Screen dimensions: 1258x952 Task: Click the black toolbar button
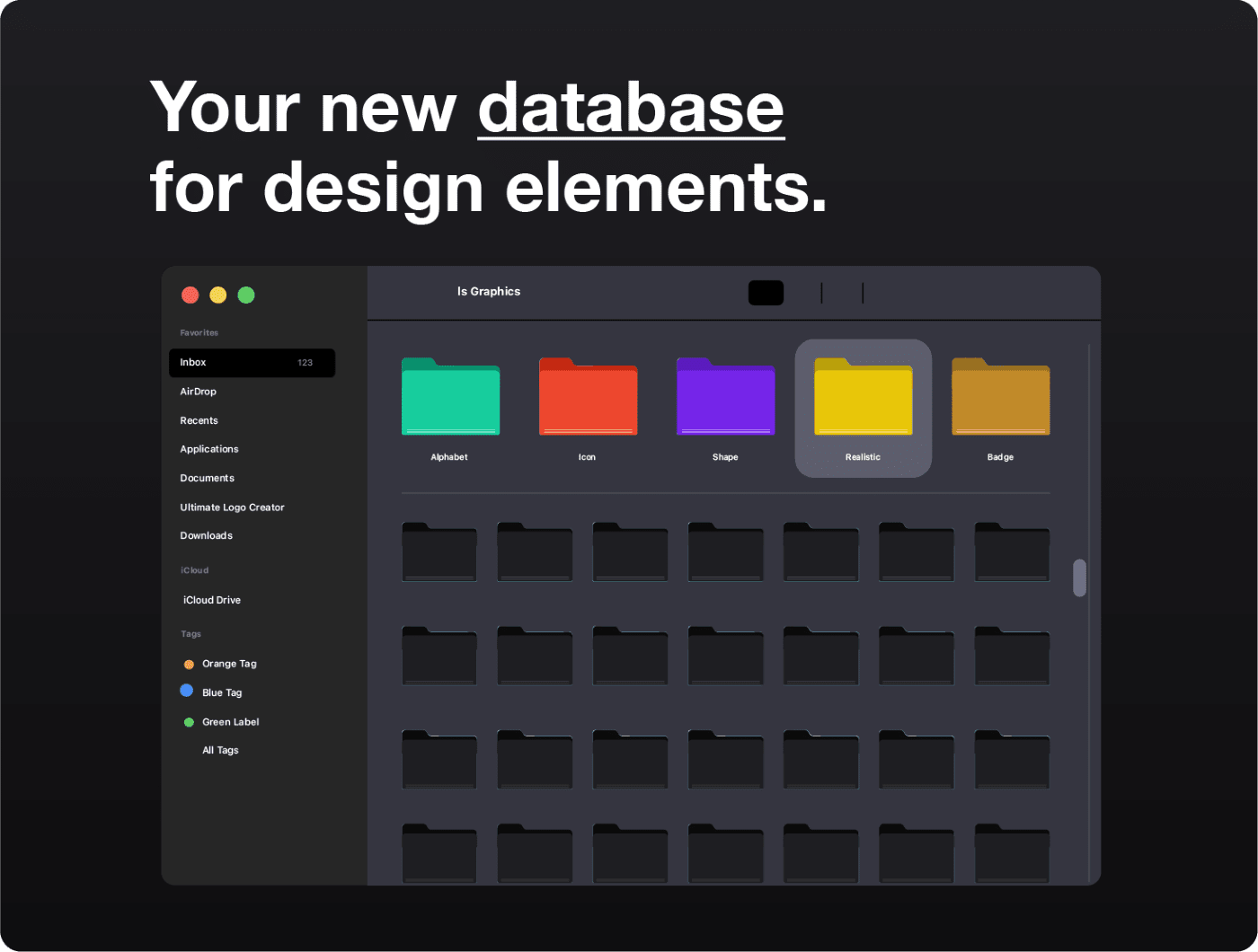pyautogui.click(x=766, y=293)
